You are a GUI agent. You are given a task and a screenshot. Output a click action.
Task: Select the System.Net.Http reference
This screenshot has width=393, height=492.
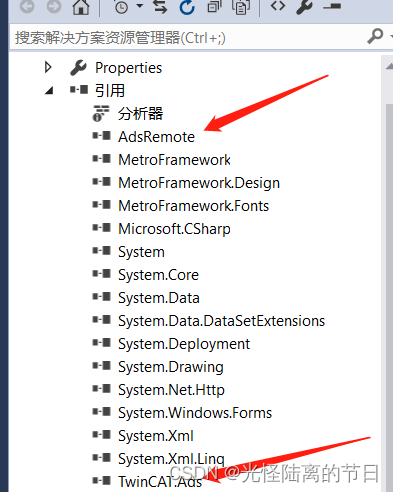(x=171, y=390)
